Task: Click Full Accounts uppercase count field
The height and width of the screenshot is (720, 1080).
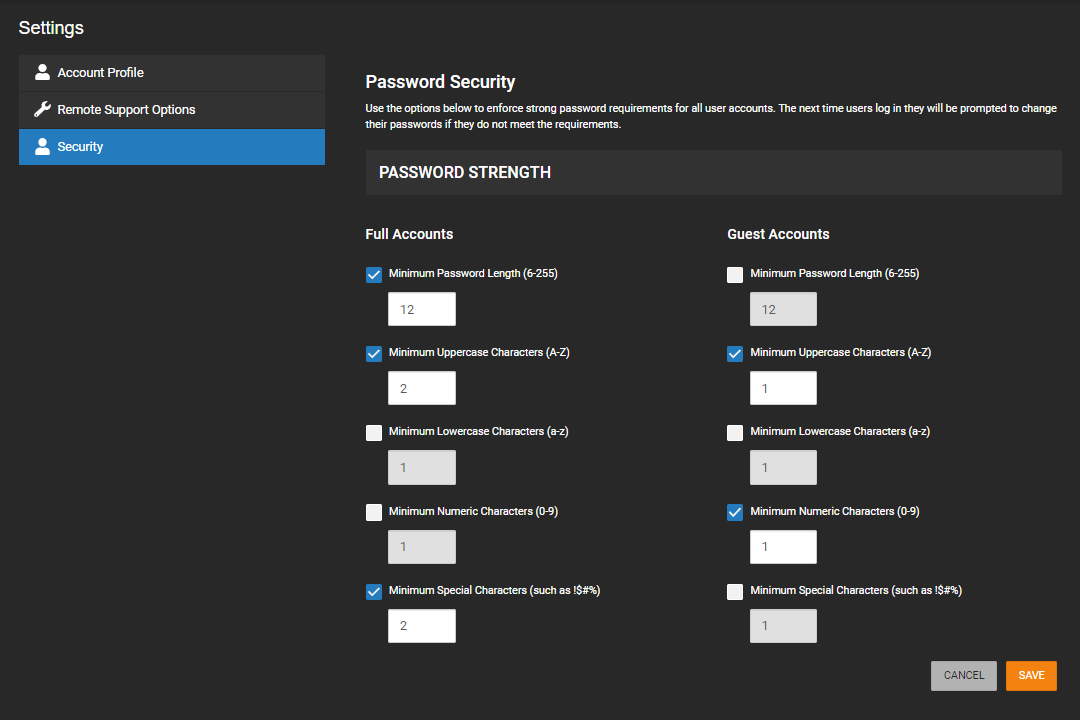Action: click(x=422, y=388)
